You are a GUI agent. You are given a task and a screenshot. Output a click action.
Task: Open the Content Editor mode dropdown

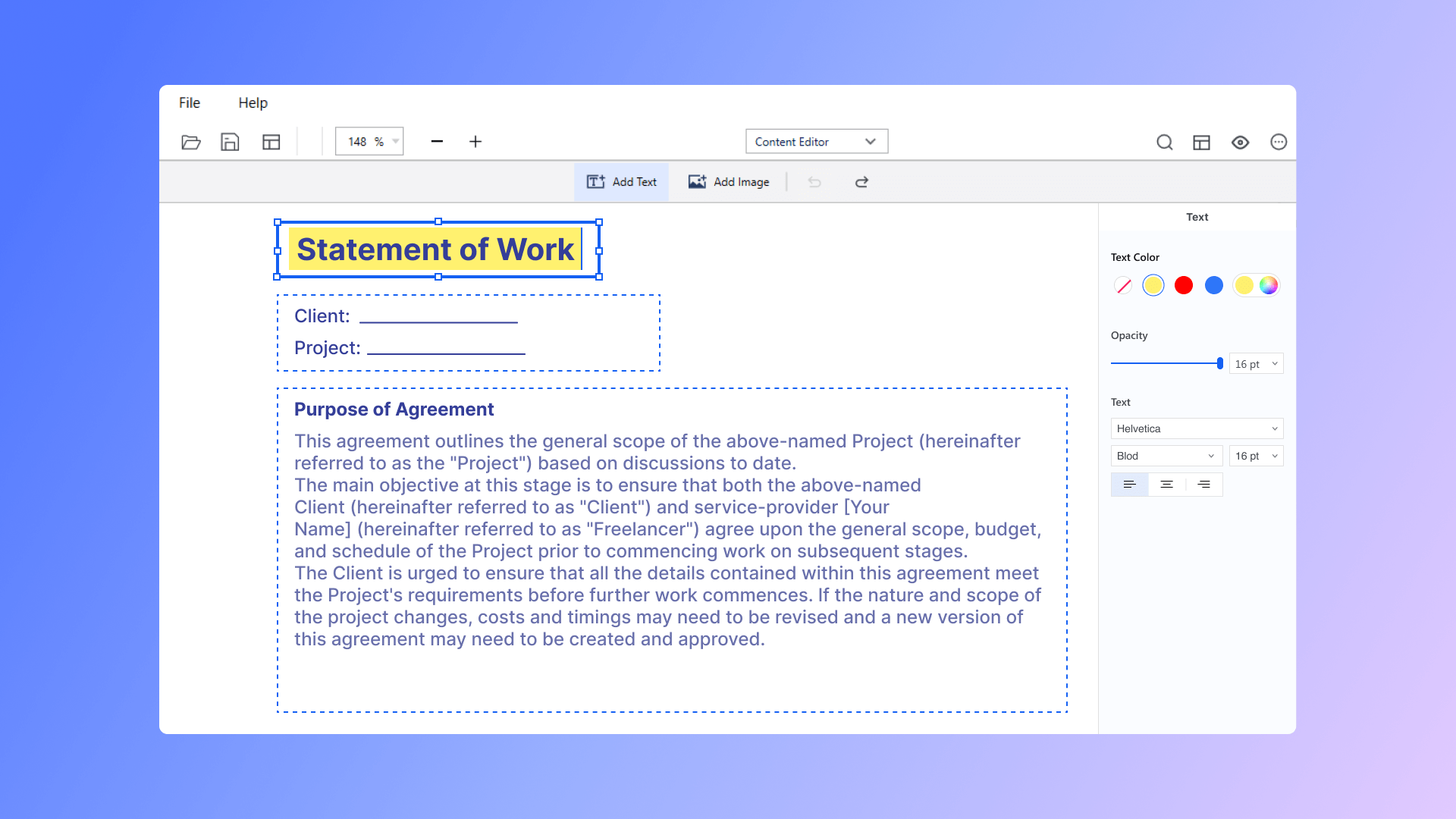click(816, 141)
